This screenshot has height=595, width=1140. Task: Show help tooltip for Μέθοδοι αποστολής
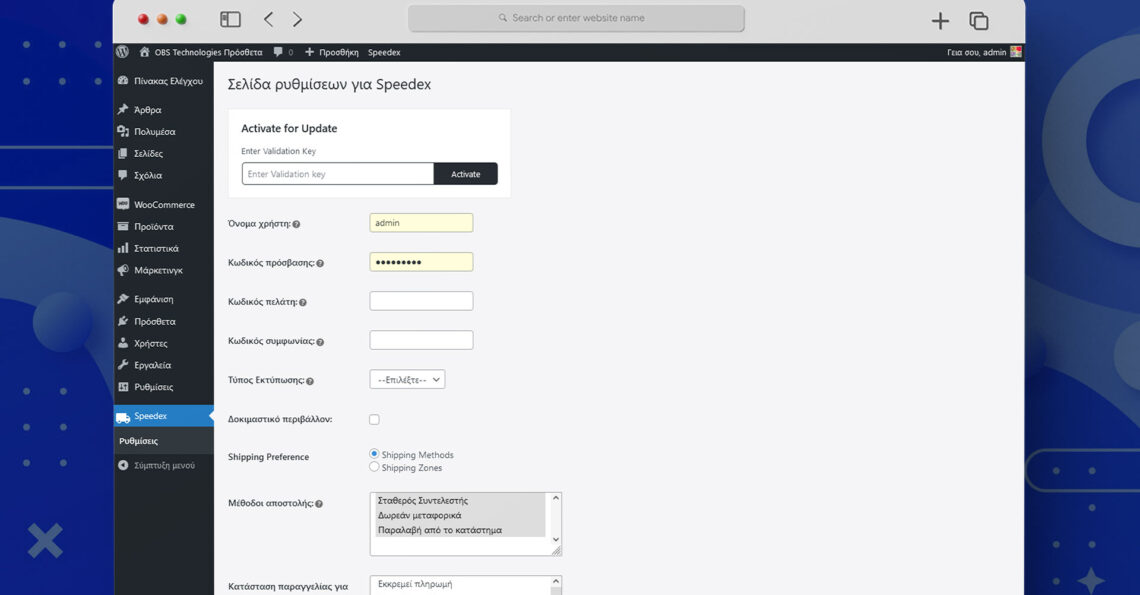point(318,504)
